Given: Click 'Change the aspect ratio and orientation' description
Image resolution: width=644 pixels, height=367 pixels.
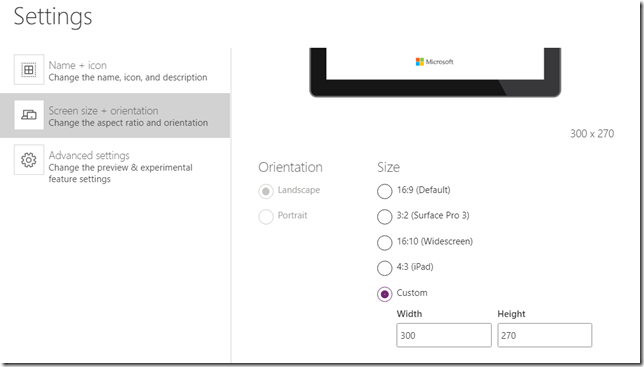Looking at the screenshot, I should [x=128, y=123].
